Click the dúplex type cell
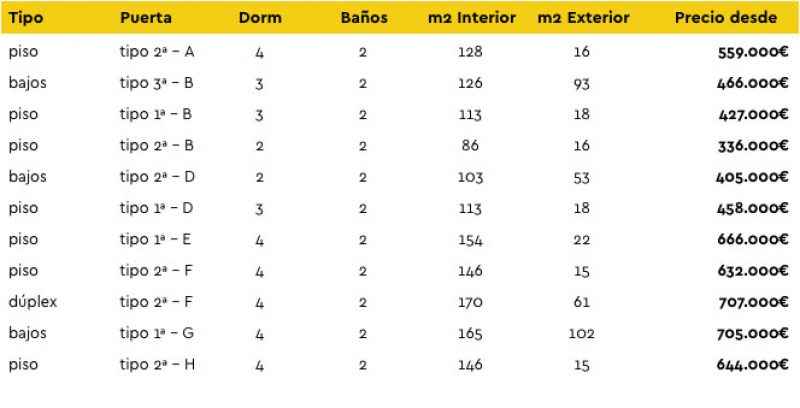This screenshot has height=408, width=800. point(33,302)
